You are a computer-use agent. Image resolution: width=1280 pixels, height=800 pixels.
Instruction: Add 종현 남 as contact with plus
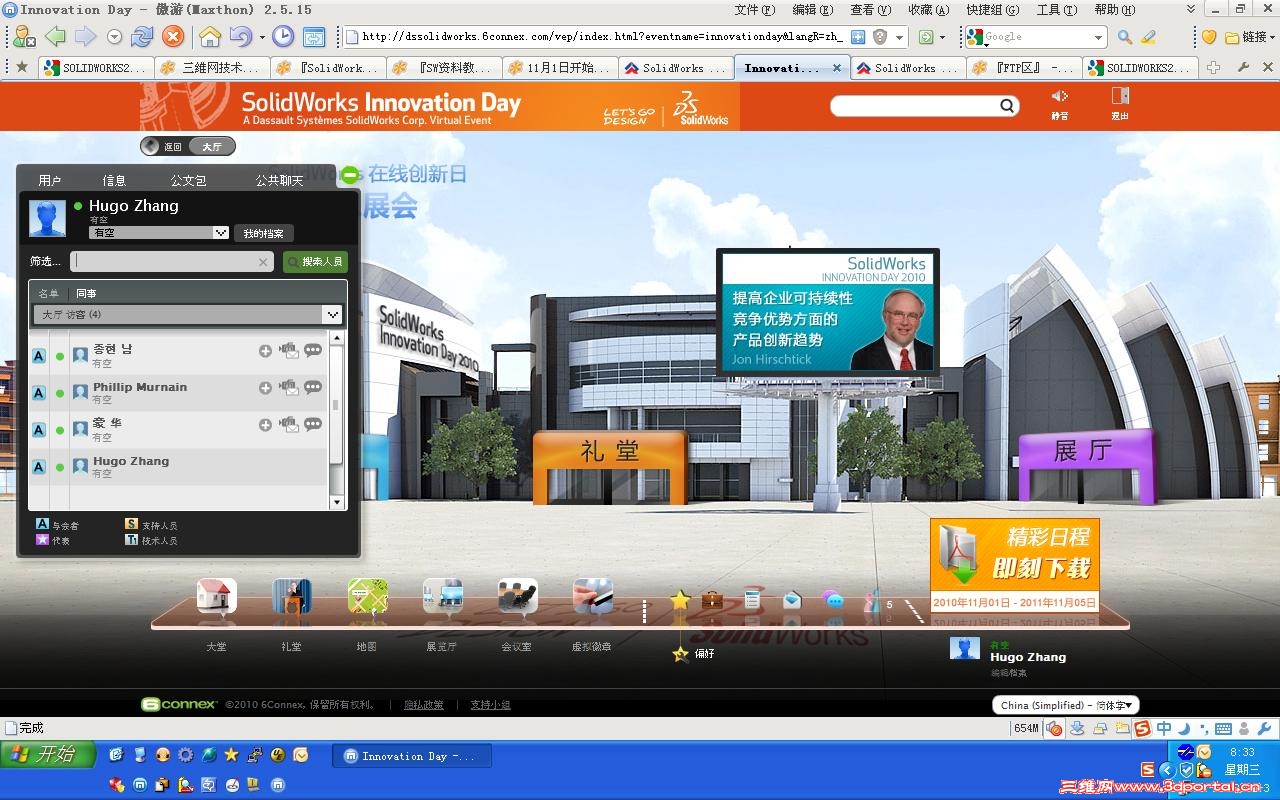[265, 351]
